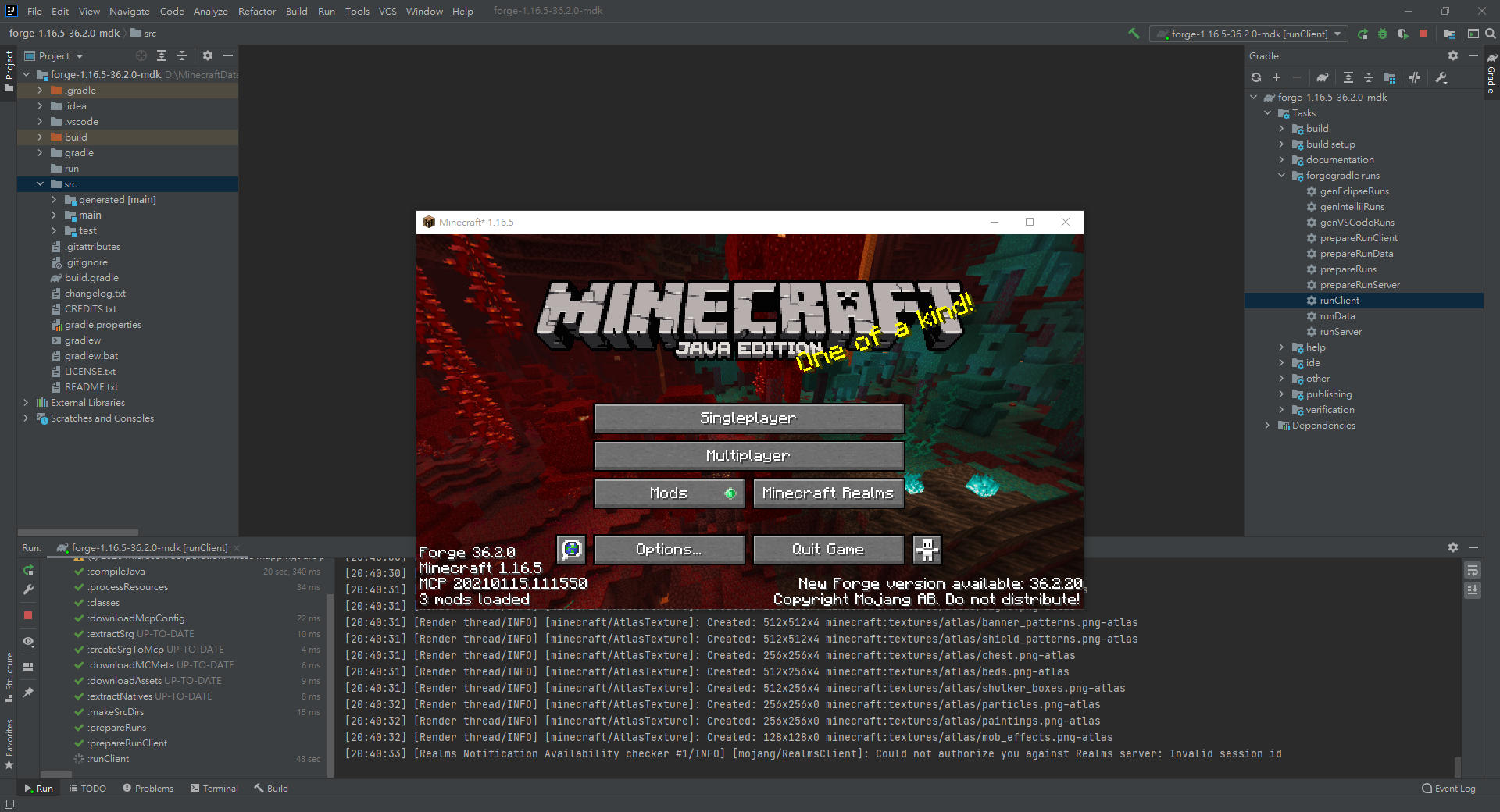Toggle Gradle offline mode icon
The width and height of the screenshot is (1500, 812).
[1415, 77]
